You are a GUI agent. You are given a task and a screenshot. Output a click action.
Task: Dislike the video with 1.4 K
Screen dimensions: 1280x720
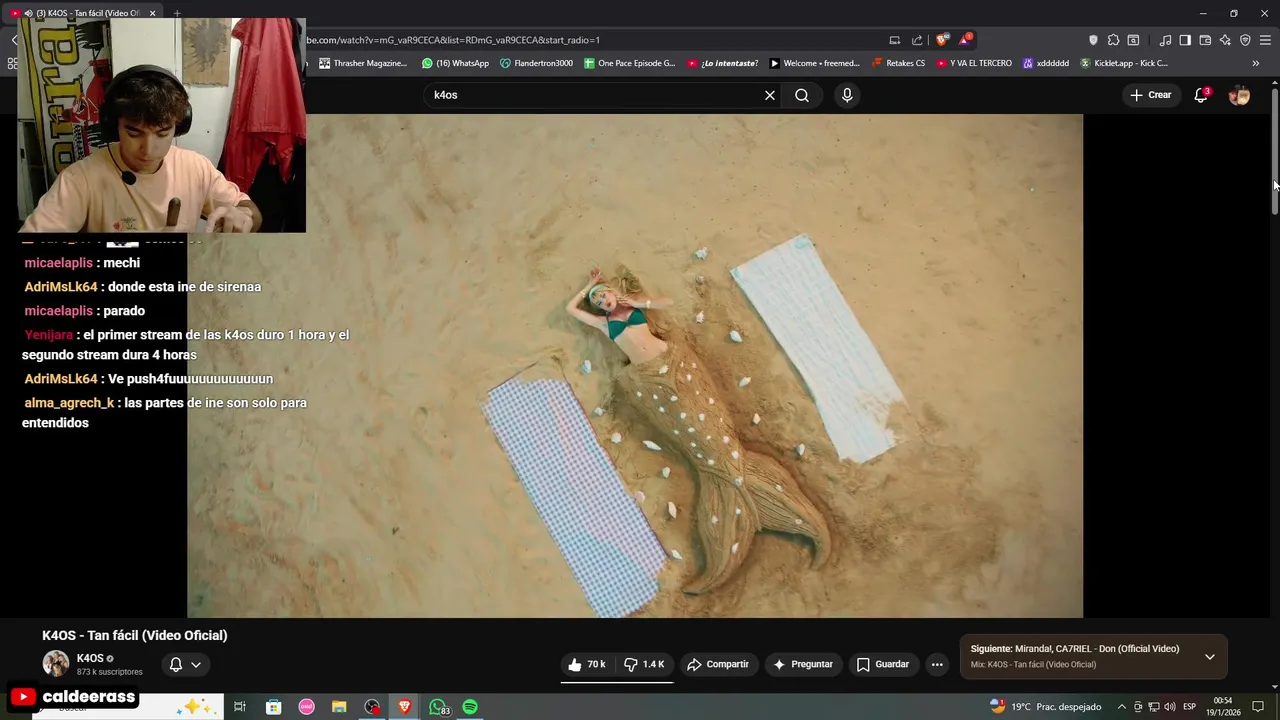pos(644,664)
